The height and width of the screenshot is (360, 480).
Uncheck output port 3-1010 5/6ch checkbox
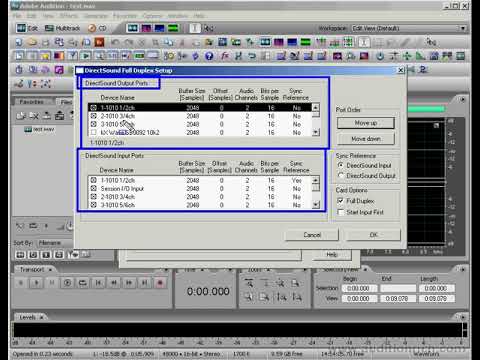[x=94, y=124]
